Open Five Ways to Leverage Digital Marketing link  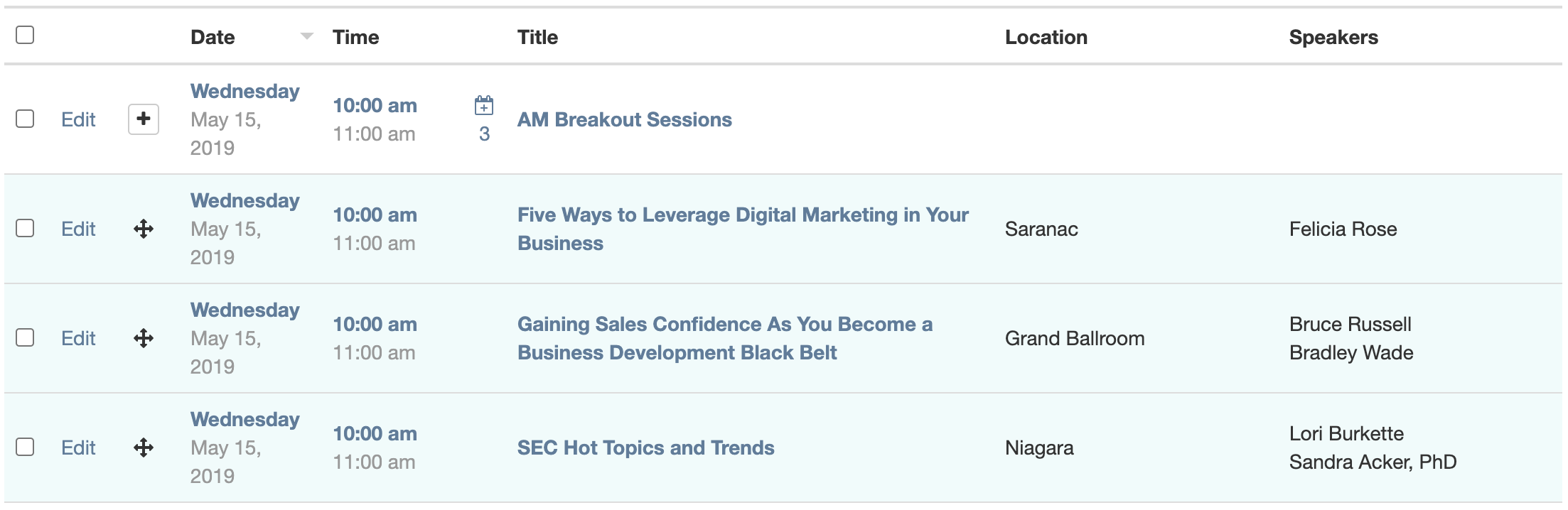[742, 215]
